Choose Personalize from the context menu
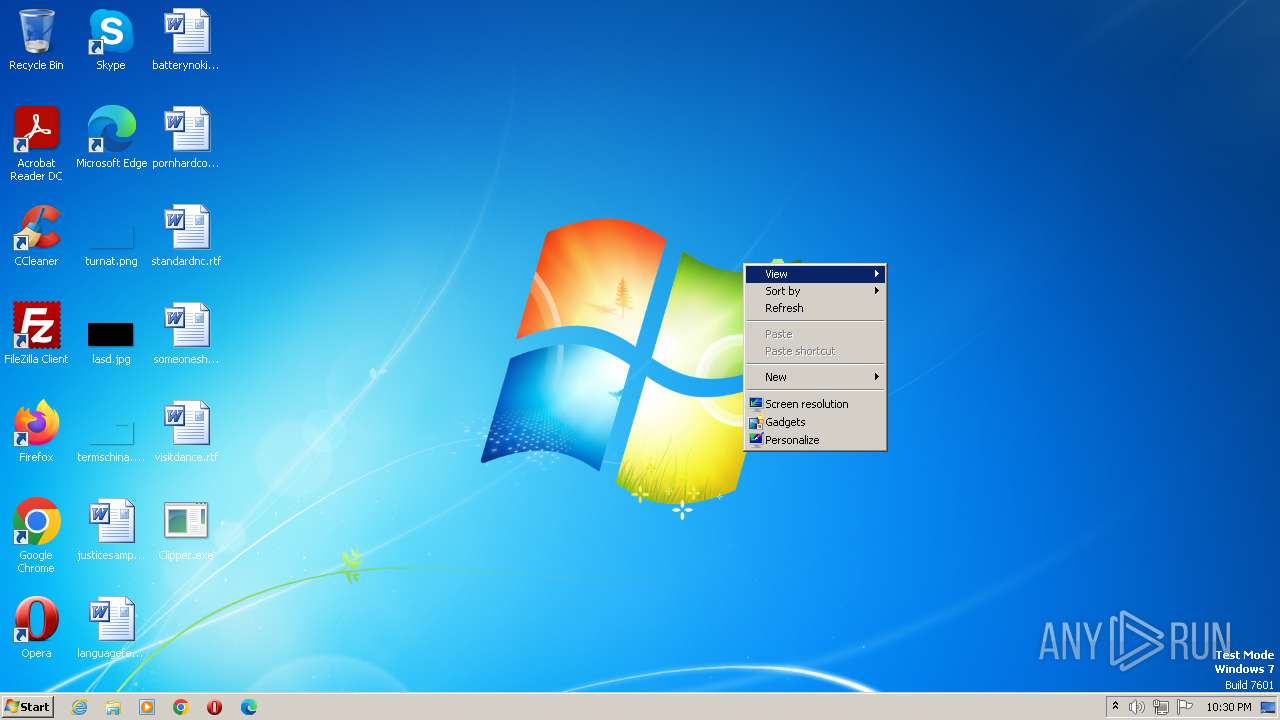 click(815, 440)
